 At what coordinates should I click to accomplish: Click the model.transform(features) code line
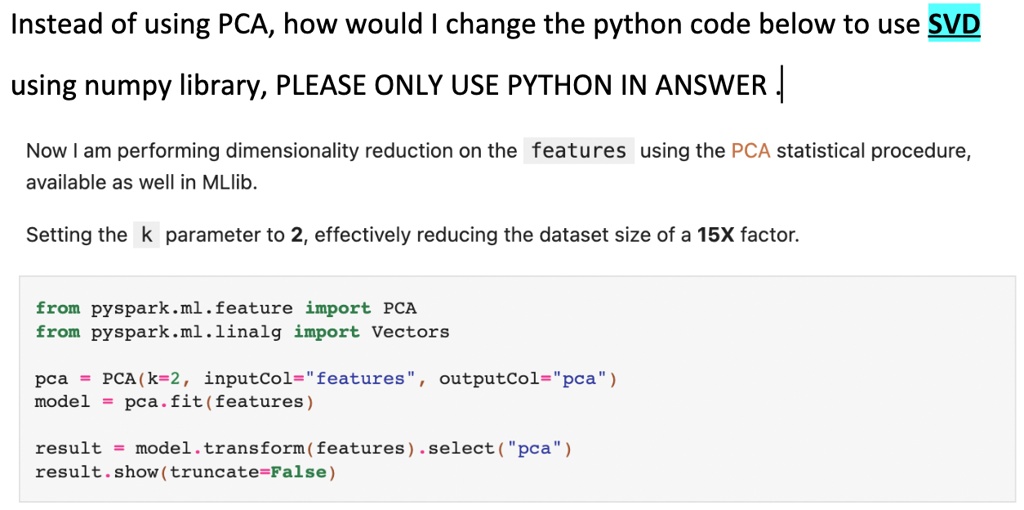(x=304, y=449)
